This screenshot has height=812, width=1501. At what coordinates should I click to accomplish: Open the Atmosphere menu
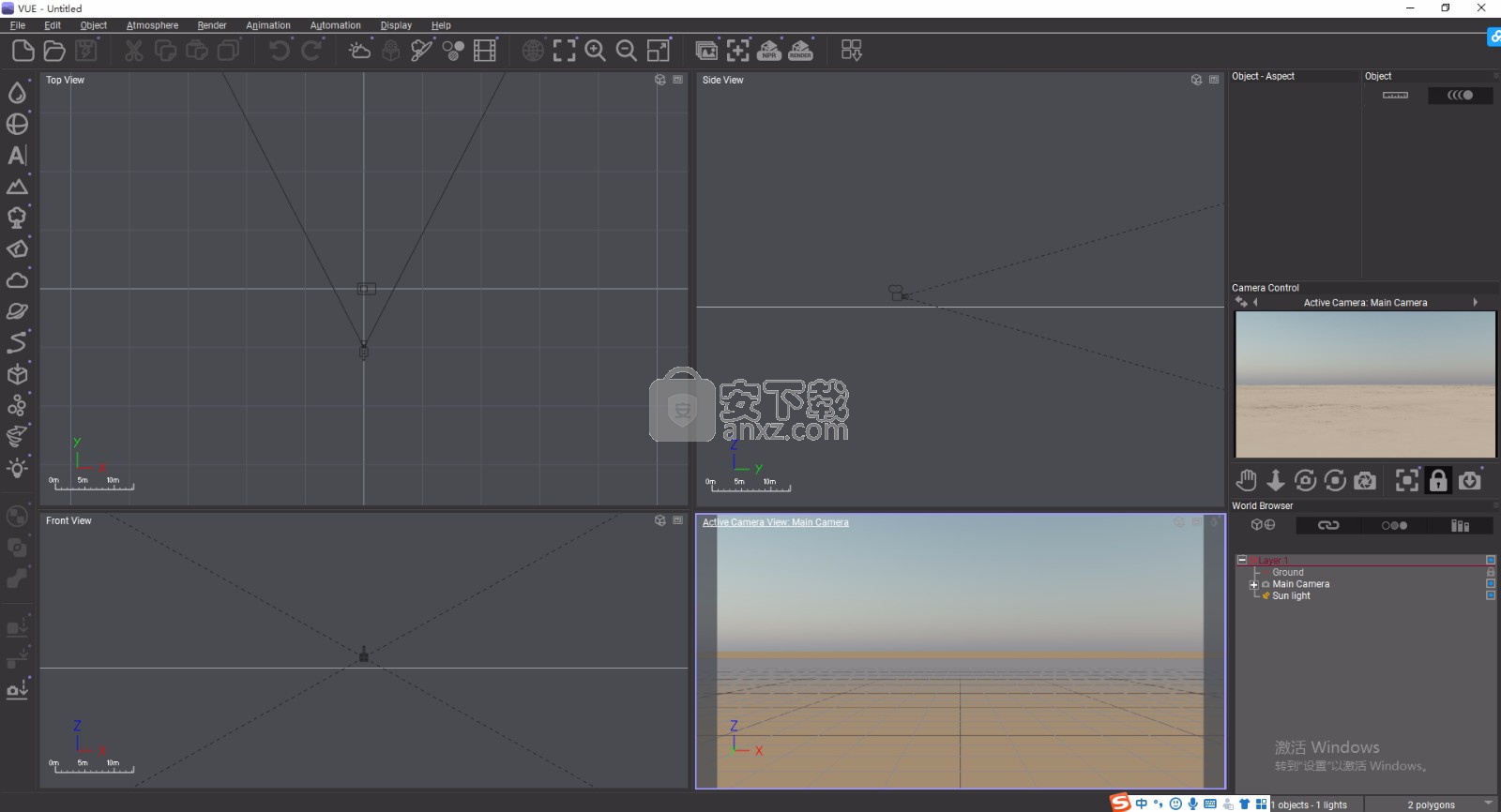(x=153, y=25)
